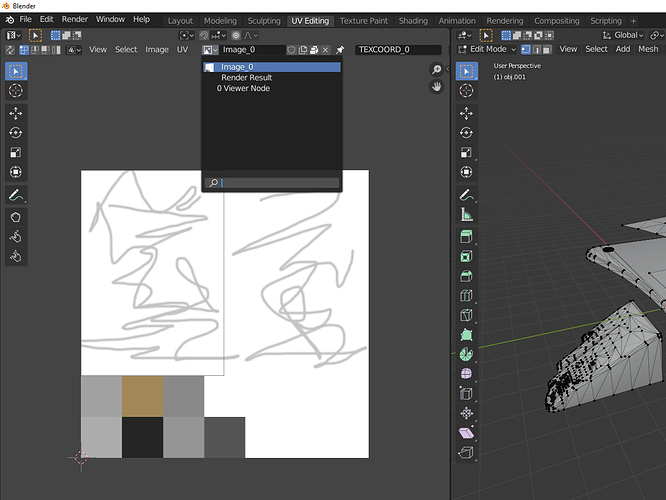
Task: Select the Knife tool
Action: point(466,315)
